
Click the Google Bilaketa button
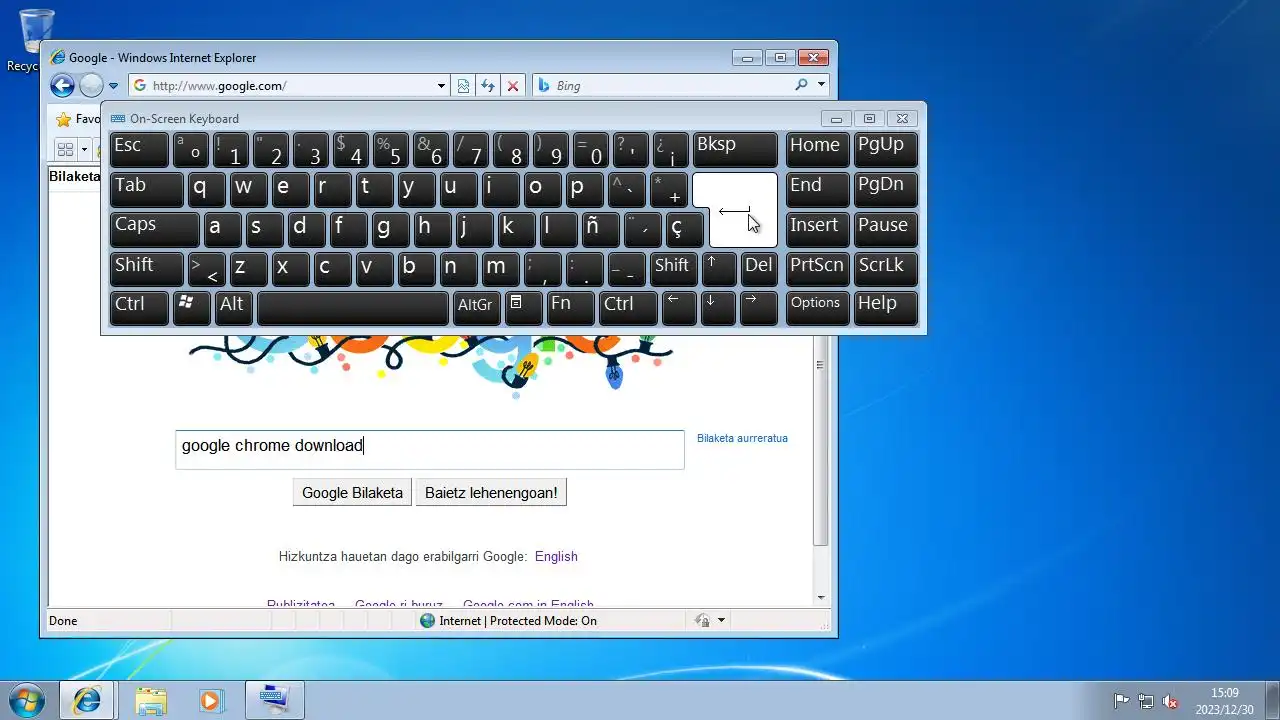(352, 493)
